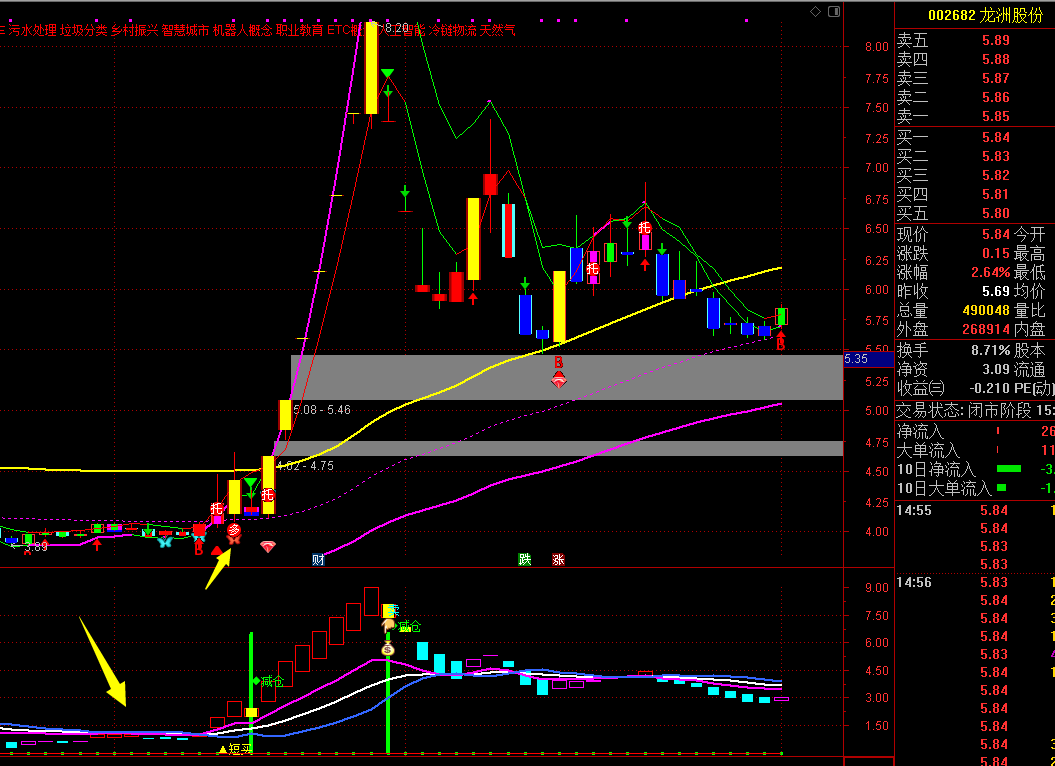Viewport: 1055px width, 766px height.
Task: Click the 外盘 268914 value
Action: click(986, 329)
